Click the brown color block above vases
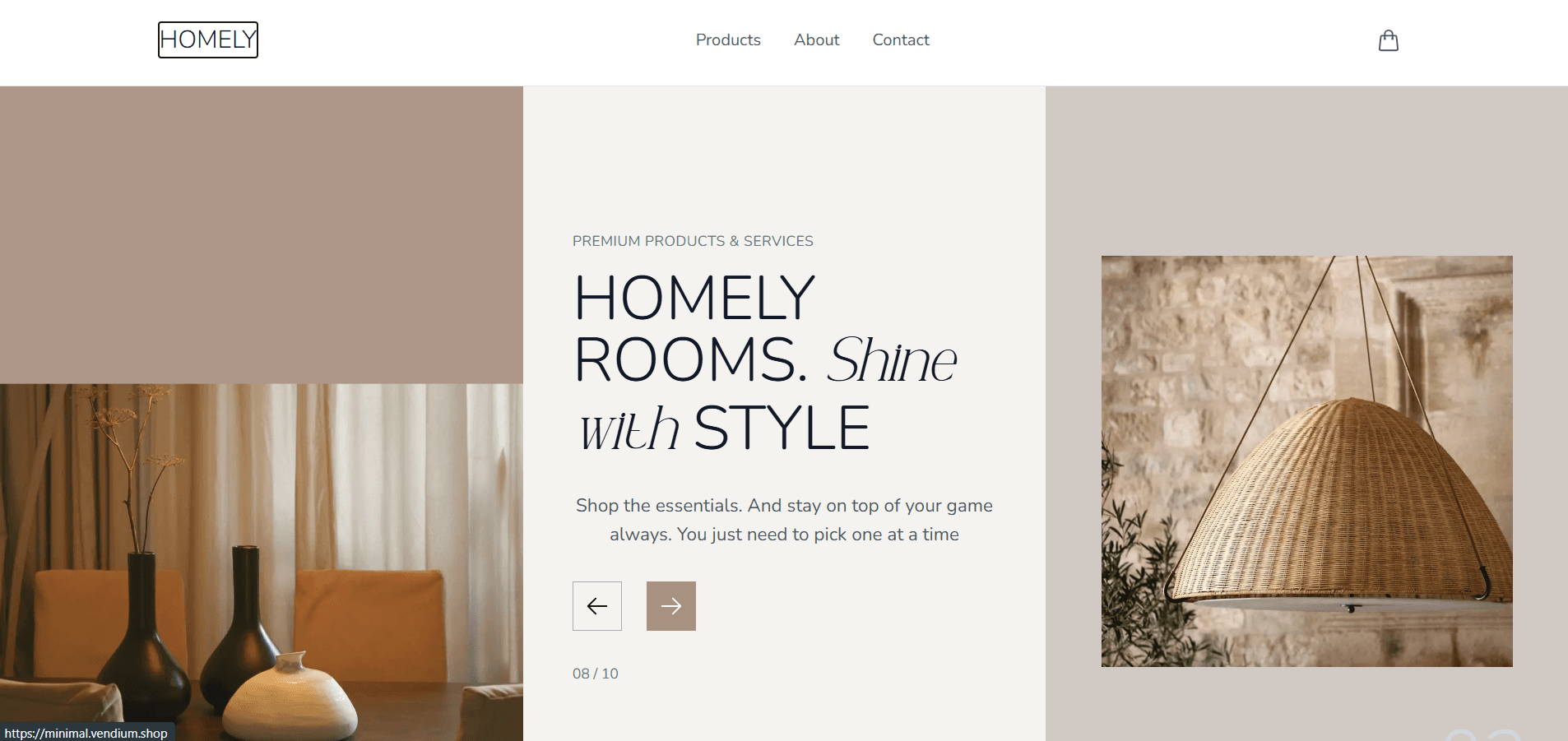 tap(262, 235)
